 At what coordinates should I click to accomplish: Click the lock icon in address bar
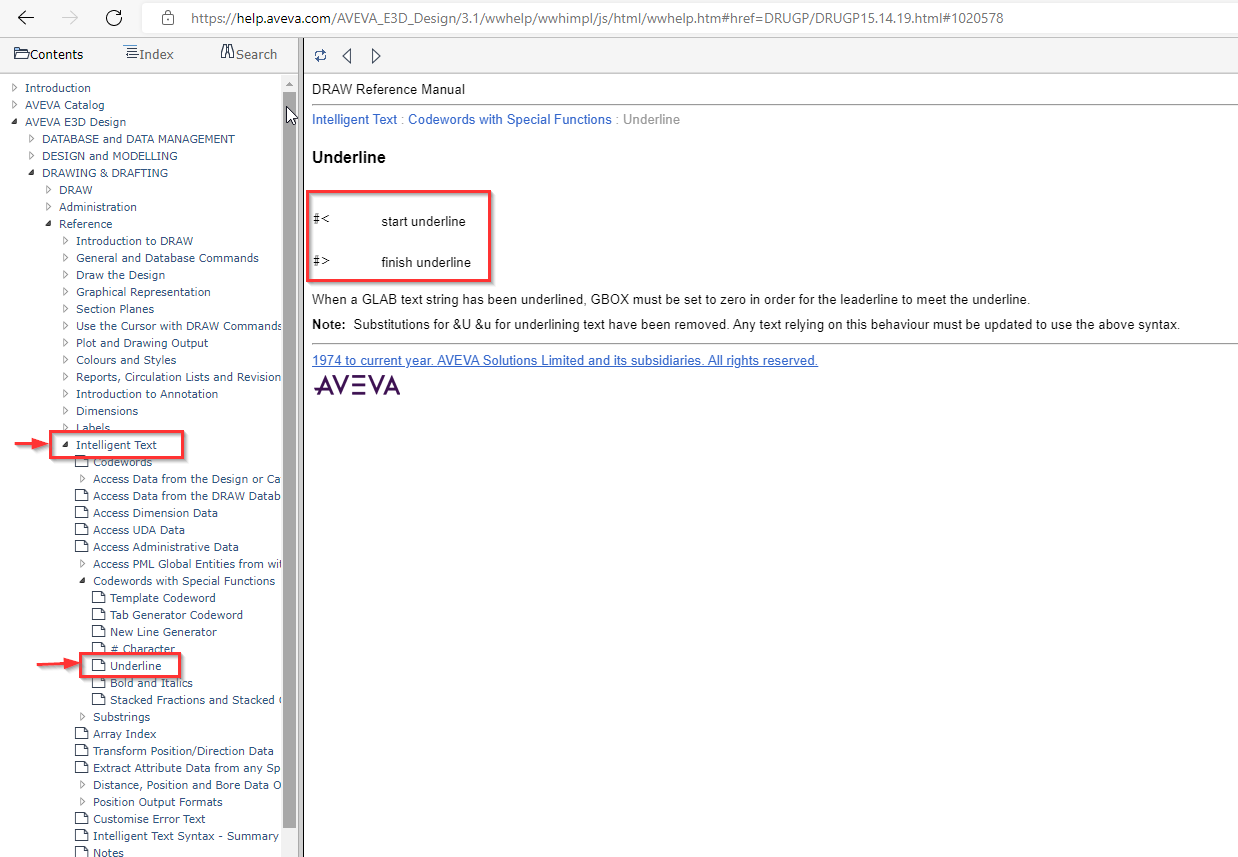167,18
